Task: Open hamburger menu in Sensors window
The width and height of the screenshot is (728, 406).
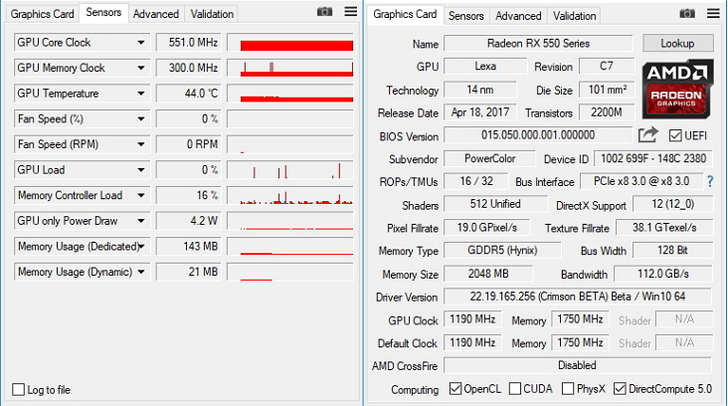Action: [x=351, y=11]
